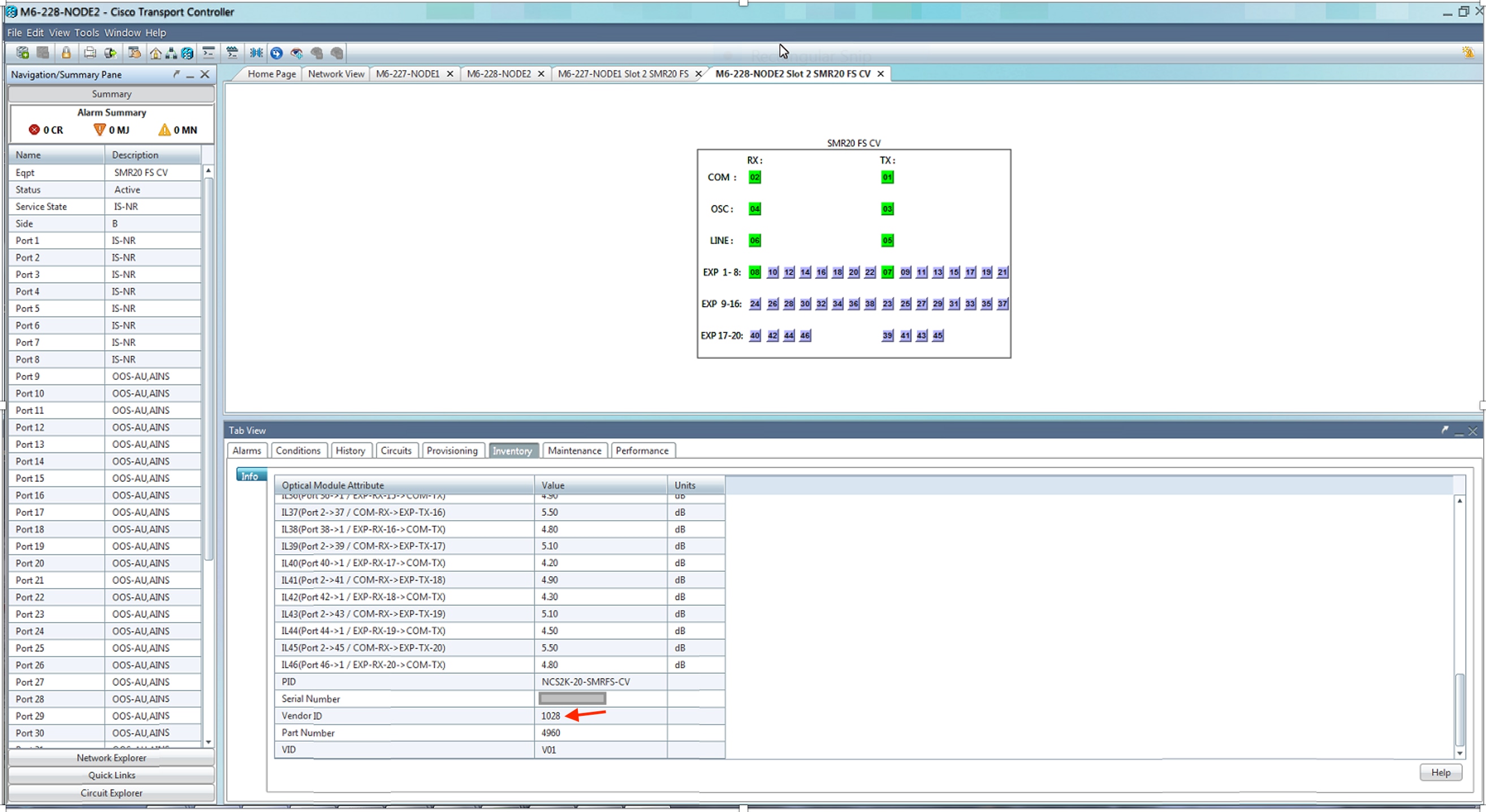
Task: Open the Conditions tab
Action: coord(297,451)
